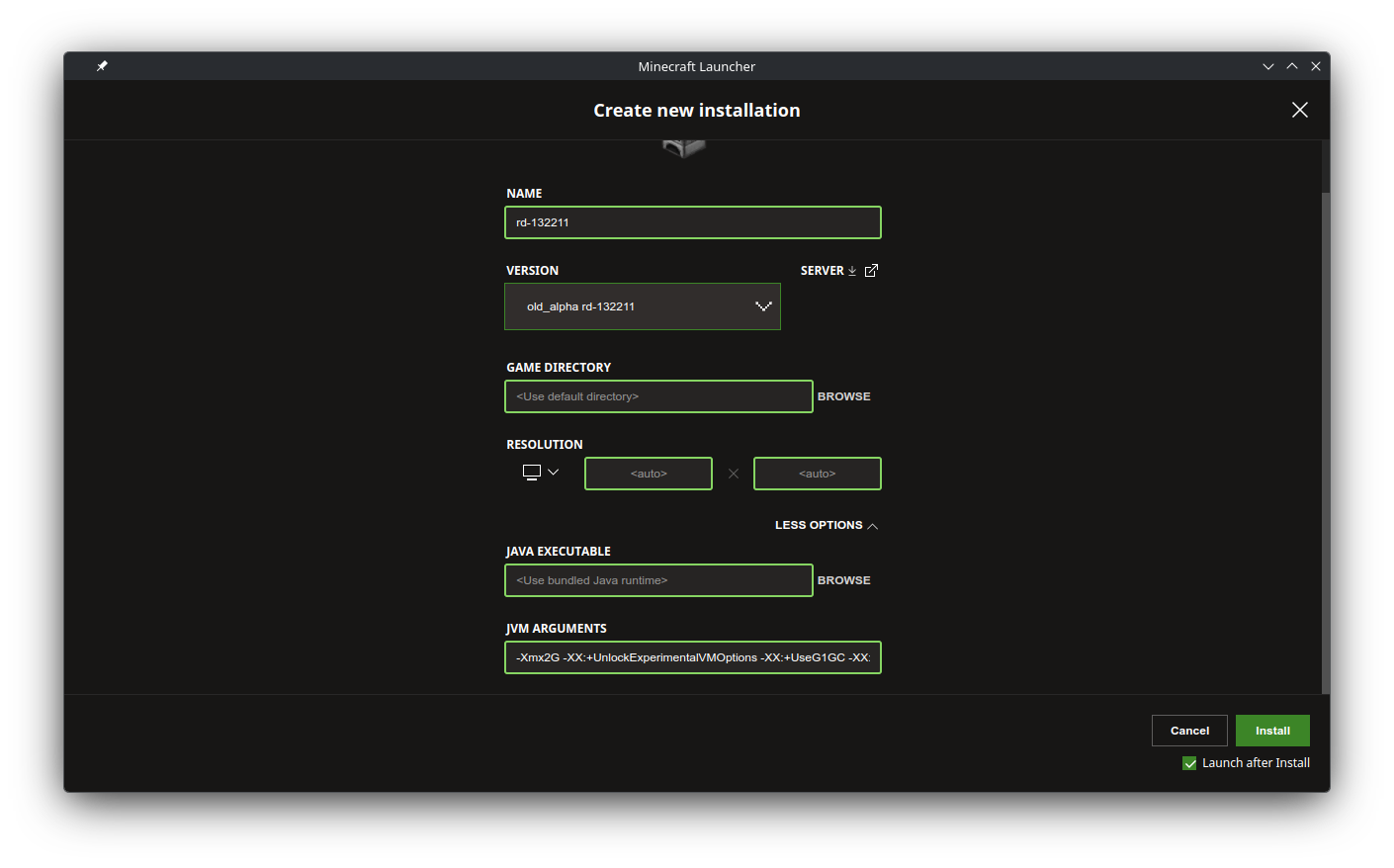This screenshot has height=868, width=1394.
Task: Collapse settings with Less Options
Action: pos(827,525)
